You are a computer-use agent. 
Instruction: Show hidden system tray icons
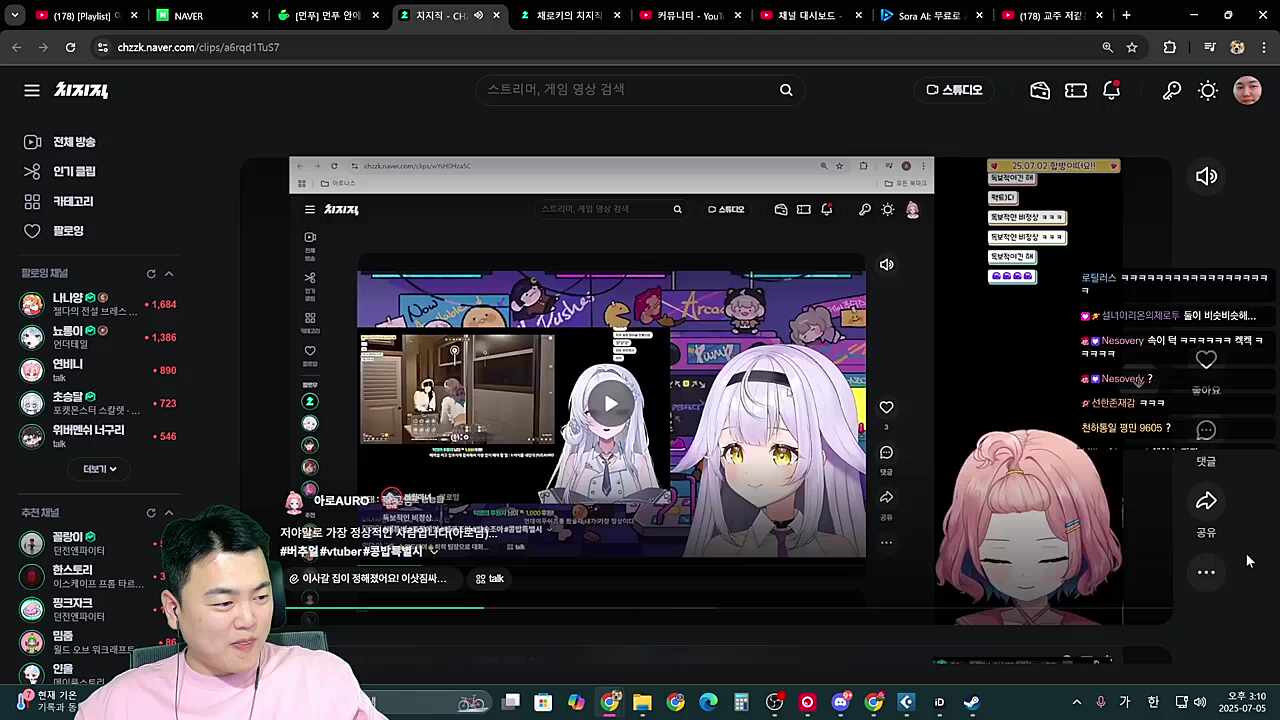(x=1076, y=702)
